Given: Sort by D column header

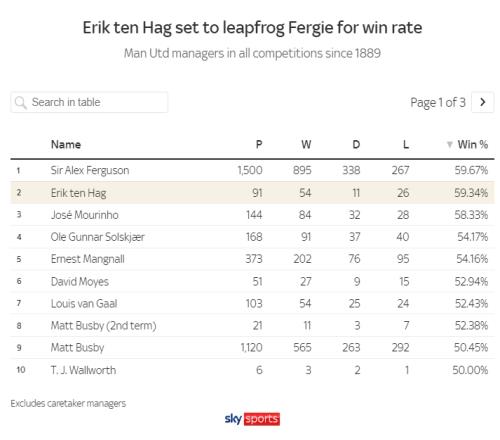Looking at the screenshot, I should click(356, 145).
